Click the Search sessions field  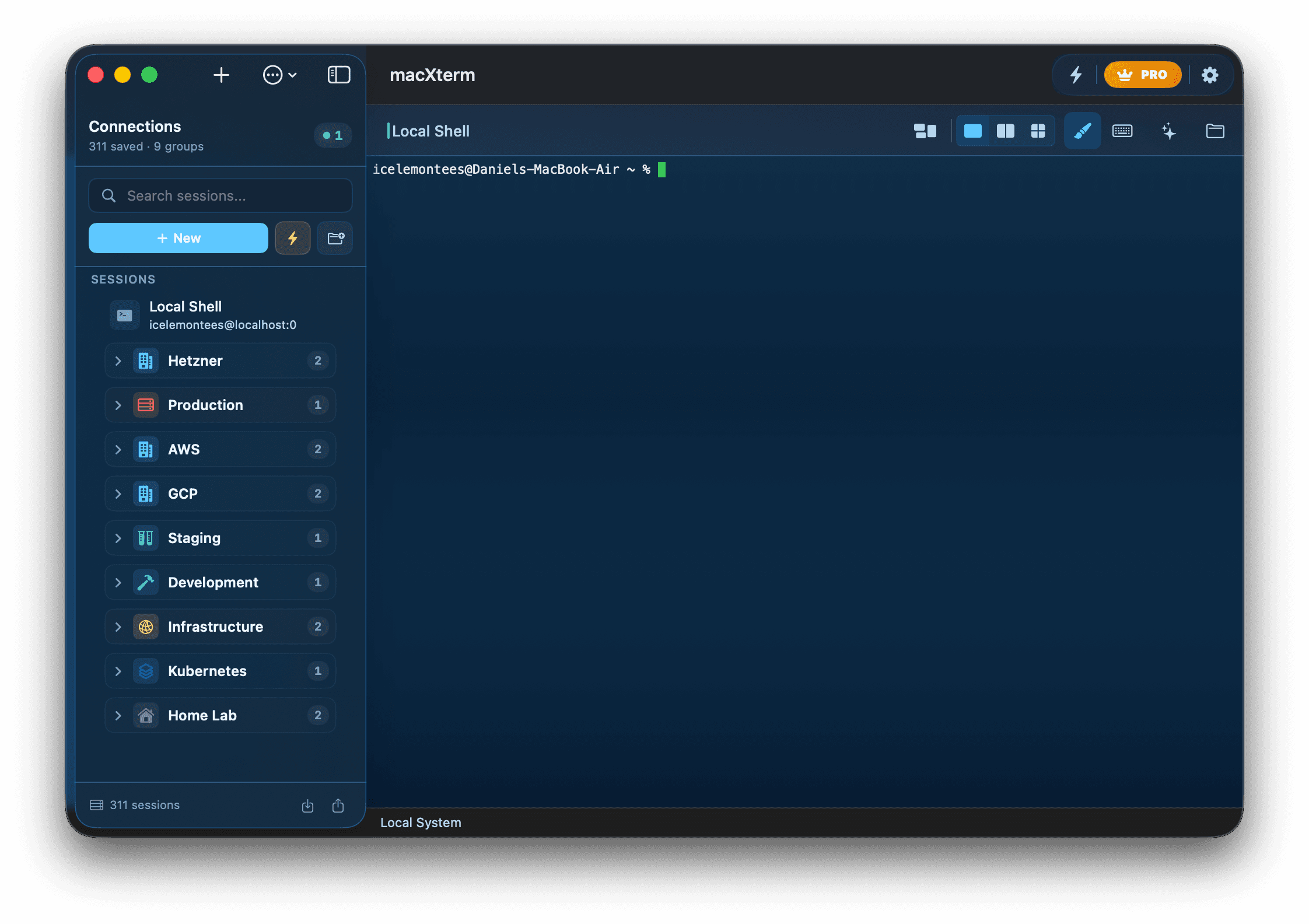click(x=219, y=195)
